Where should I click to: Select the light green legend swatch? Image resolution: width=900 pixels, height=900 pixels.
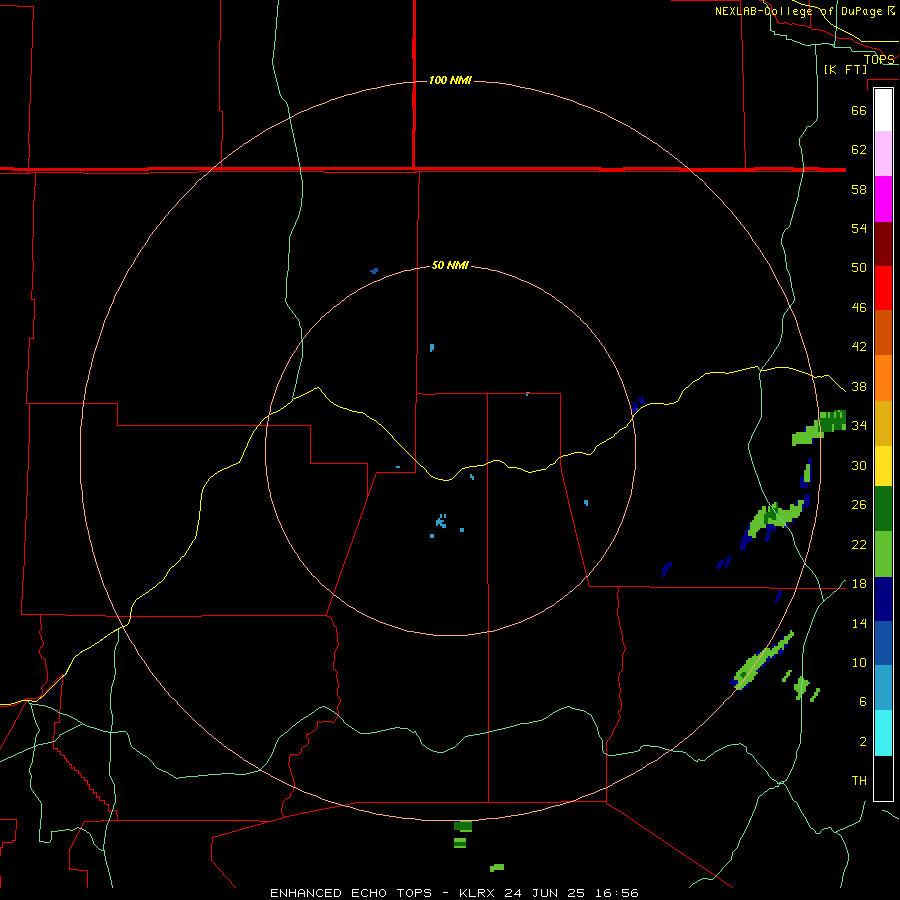click(883, 554)
